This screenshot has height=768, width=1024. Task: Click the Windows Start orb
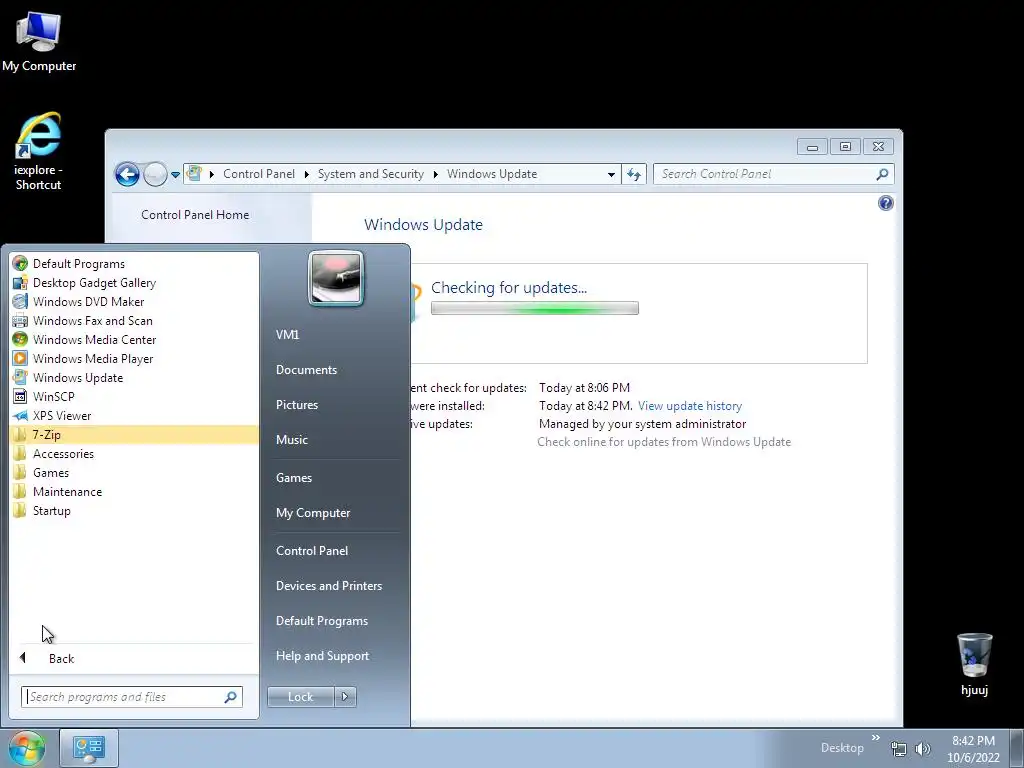coord(27,748)
